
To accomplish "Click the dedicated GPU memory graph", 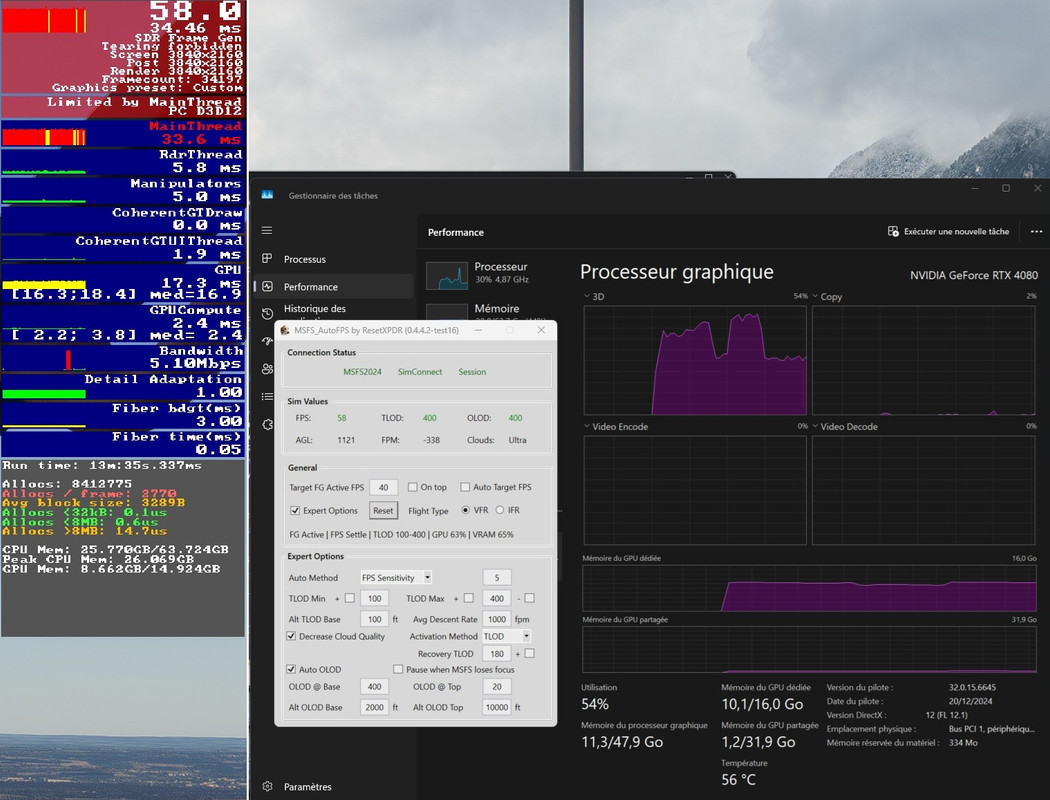I will pos(809,588).
